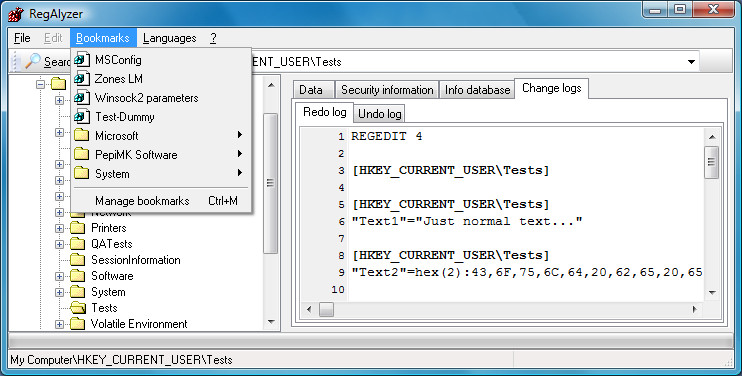This screenshot has height=376, width=742.
Task: Open the Languages menu
Action: click(x=169, y=38)
